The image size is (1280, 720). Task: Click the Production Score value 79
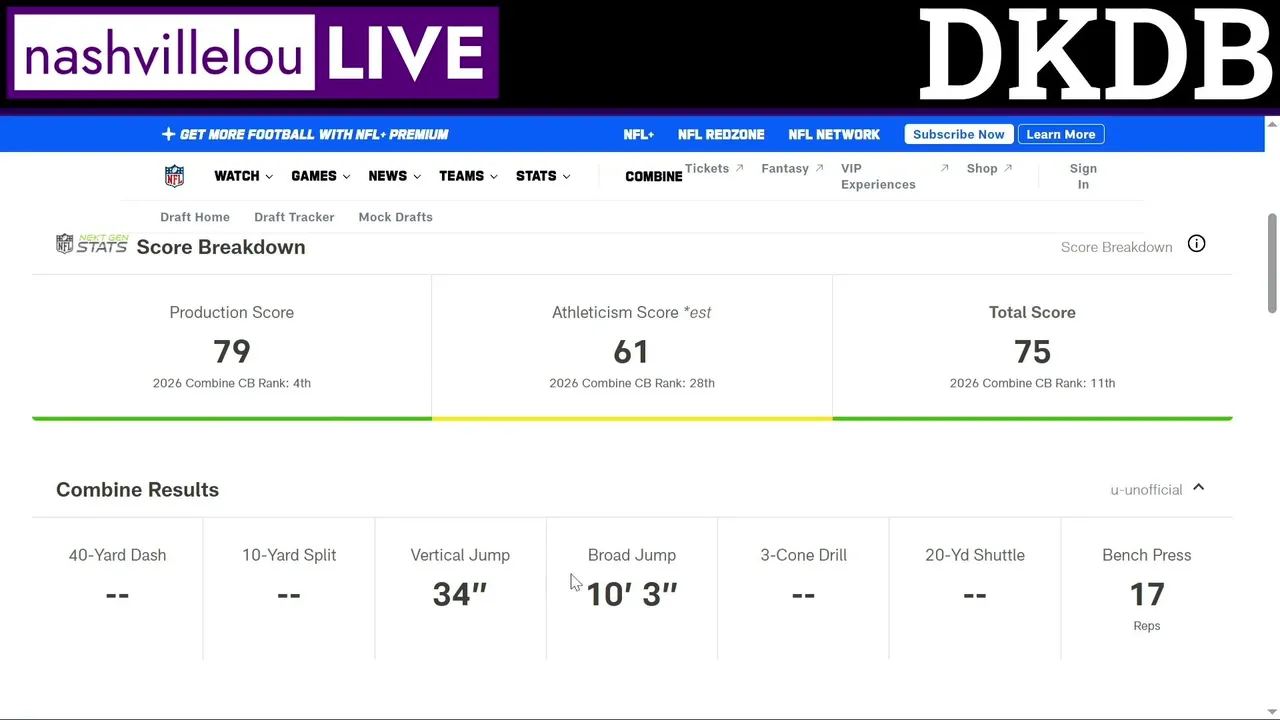pyautogui.click(x=231, y=351)
